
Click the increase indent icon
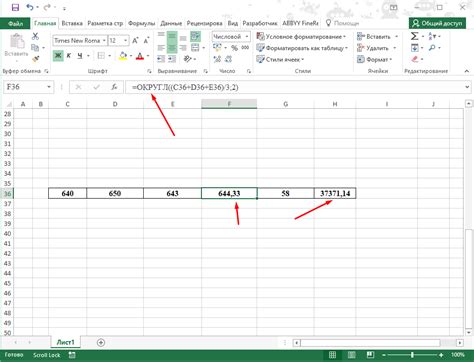pyautogui.click(x=172, y=59)
